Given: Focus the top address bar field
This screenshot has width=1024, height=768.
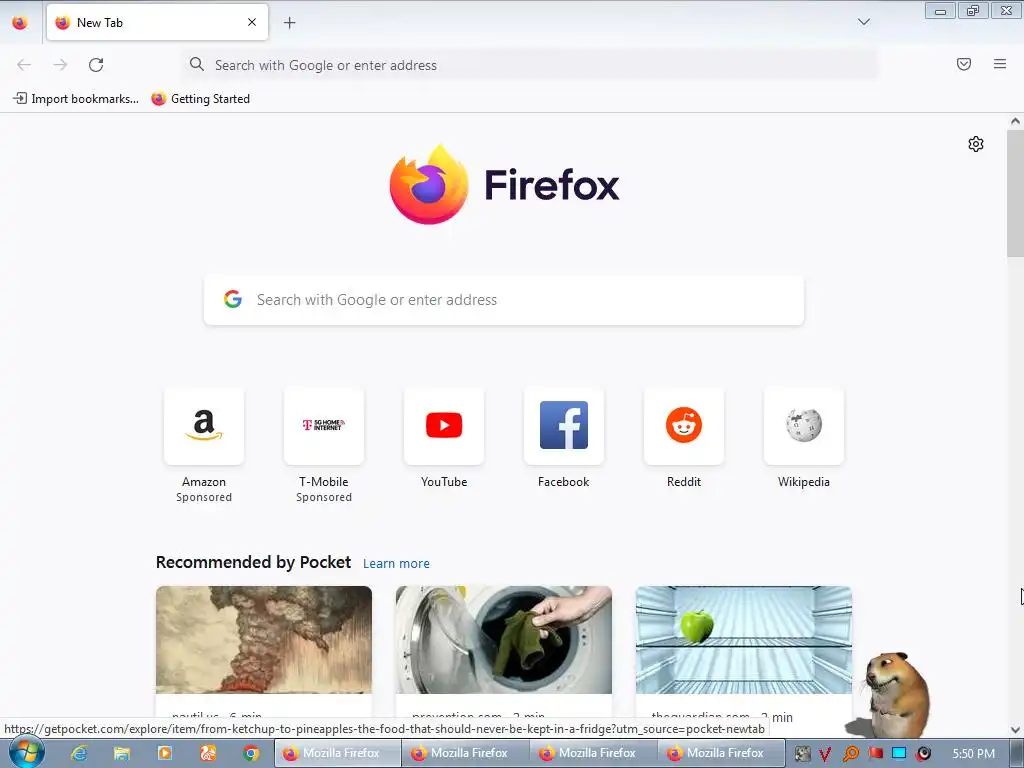Looking at the screenshot, I should point(530,65).
